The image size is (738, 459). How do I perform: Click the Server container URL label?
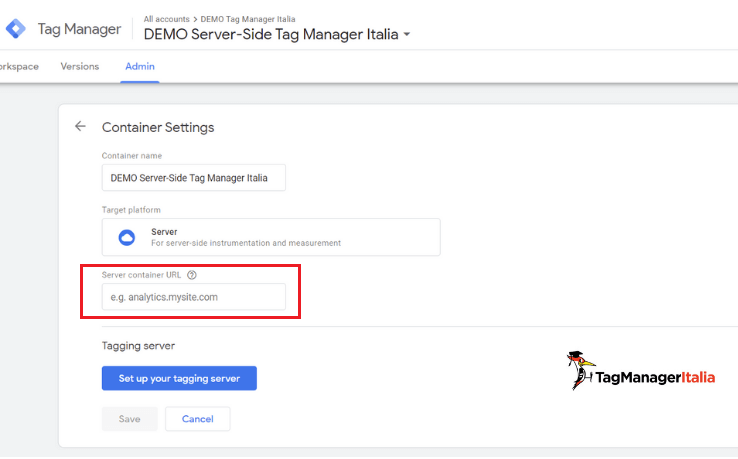coord(141,275)
